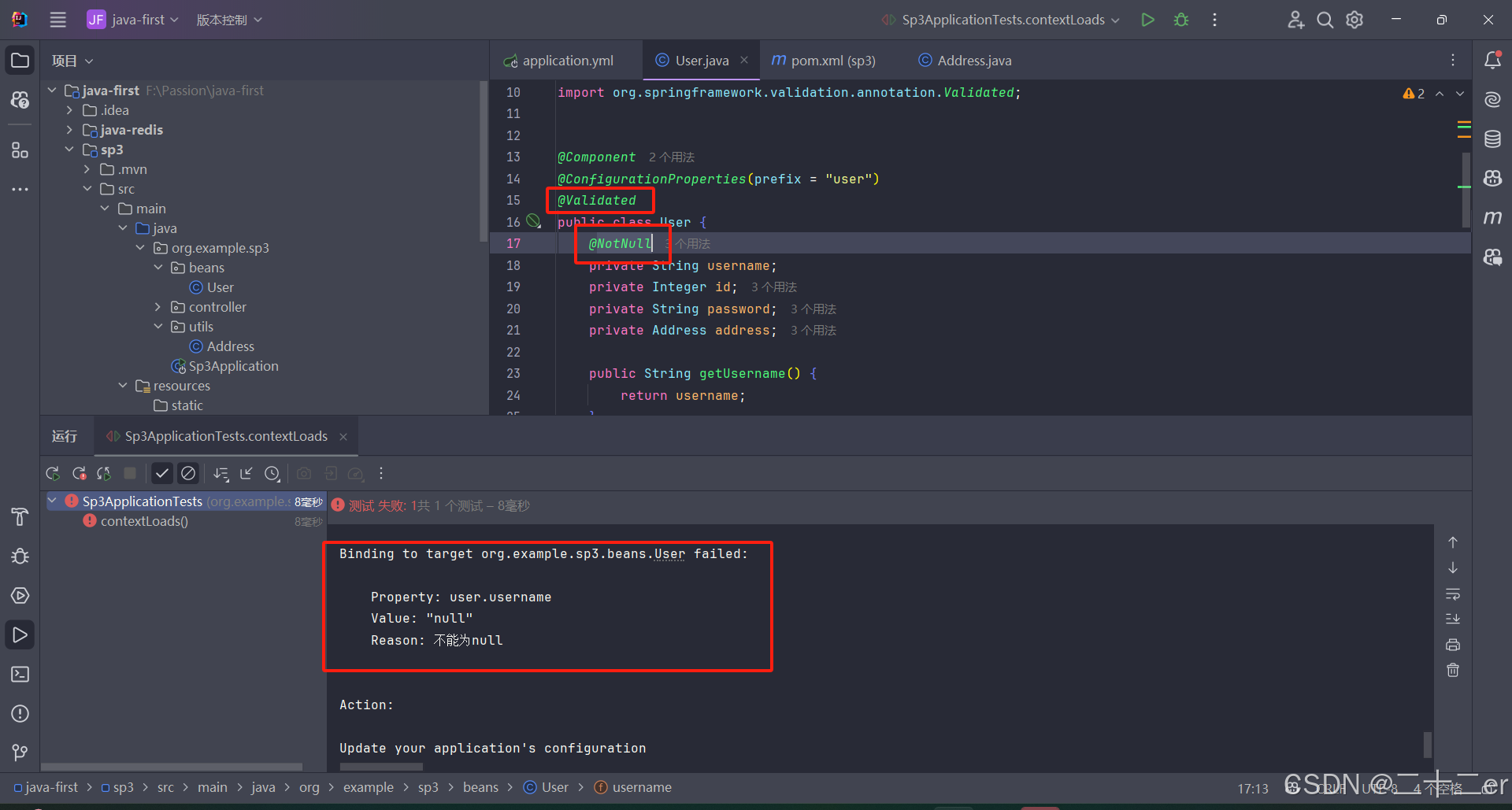Open IDE settings gear
This screenshot has height=810, width=1512.
(x=1354, y=20)
